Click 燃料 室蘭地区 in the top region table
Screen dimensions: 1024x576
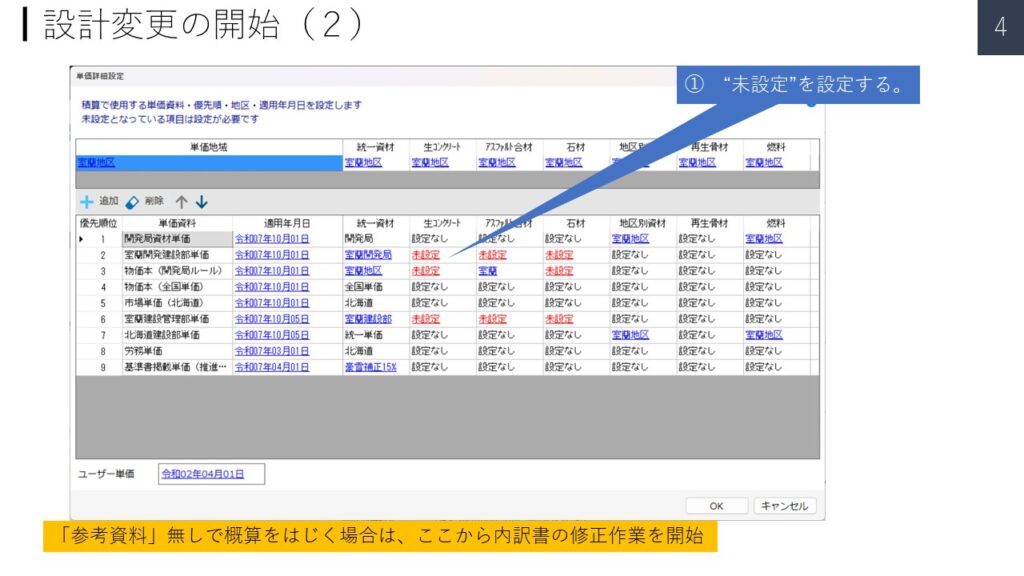coord(764,163)
